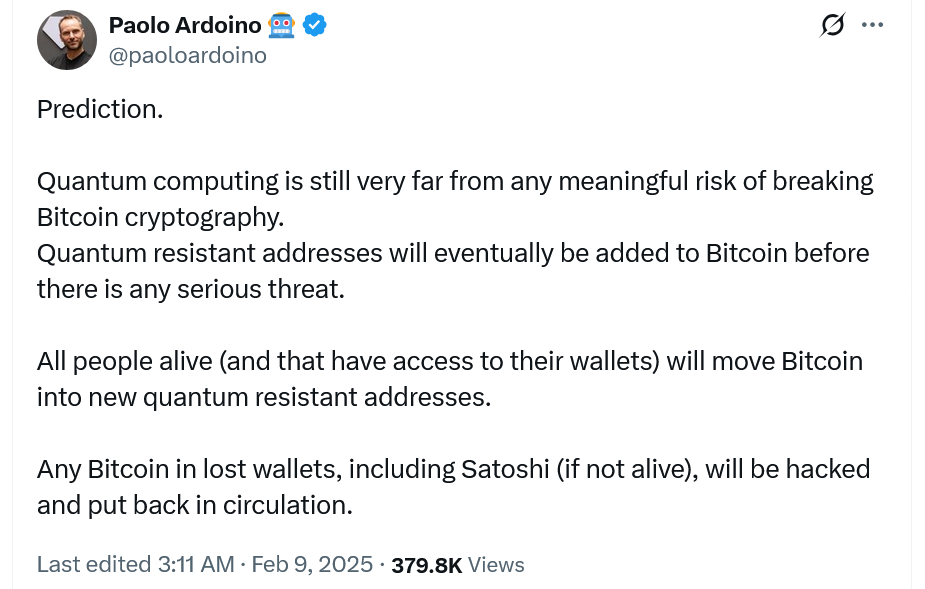Open Paolo Ardoino's profile avatar photo

[x=66, y=40]
